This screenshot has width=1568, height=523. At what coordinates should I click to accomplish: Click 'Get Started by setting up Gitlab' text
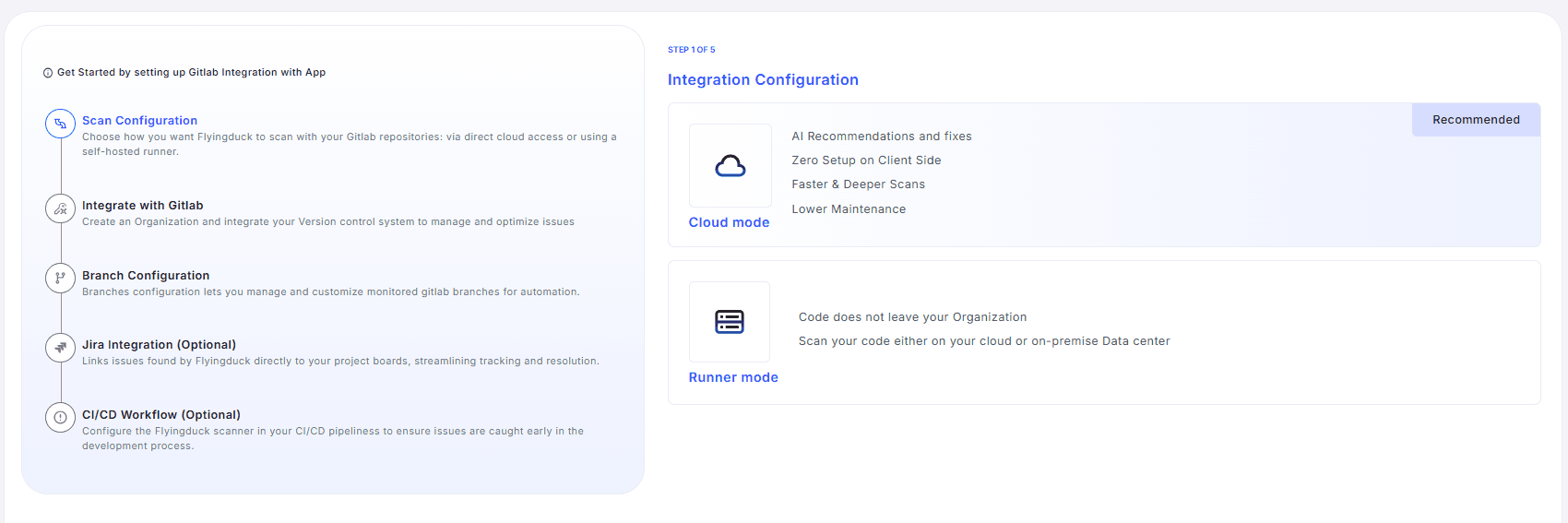coord(191,72)
